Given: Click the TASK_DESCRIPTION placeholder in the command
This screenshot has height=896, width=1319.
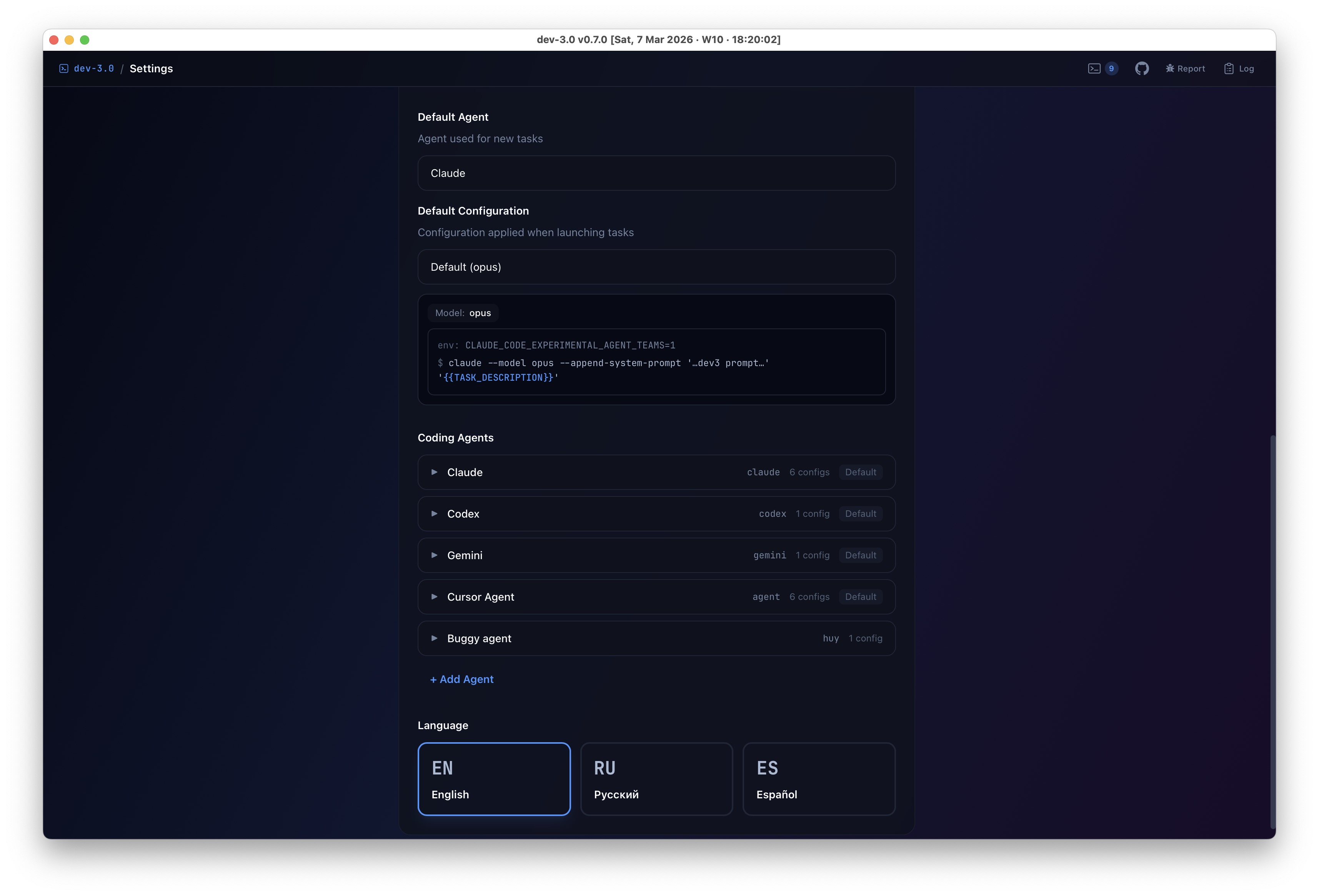Looking at the screenshot, I should click(x=498, y=377).
